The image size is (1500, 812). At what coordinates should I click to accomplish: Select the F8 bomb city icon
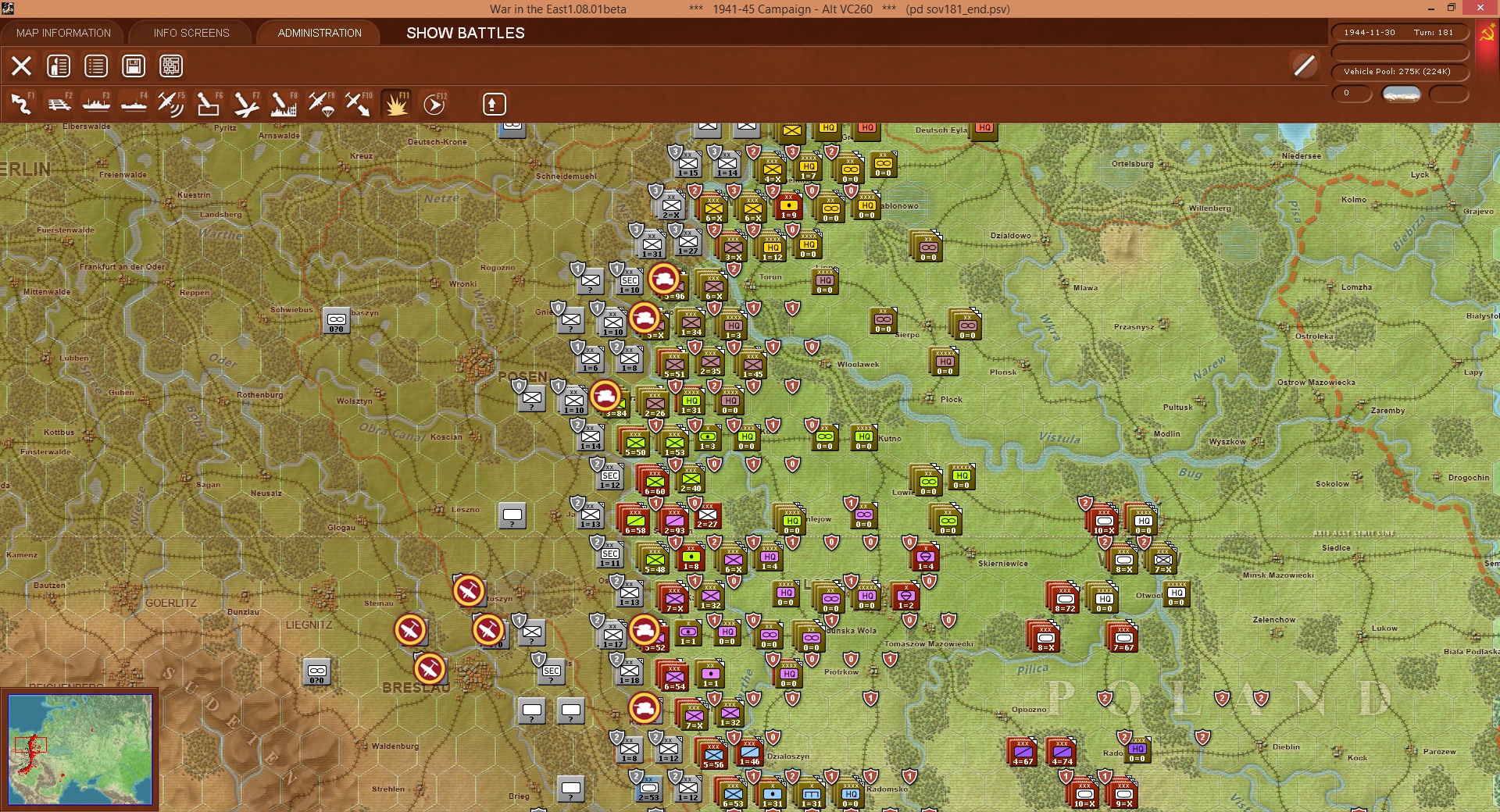tap(284, 104)
